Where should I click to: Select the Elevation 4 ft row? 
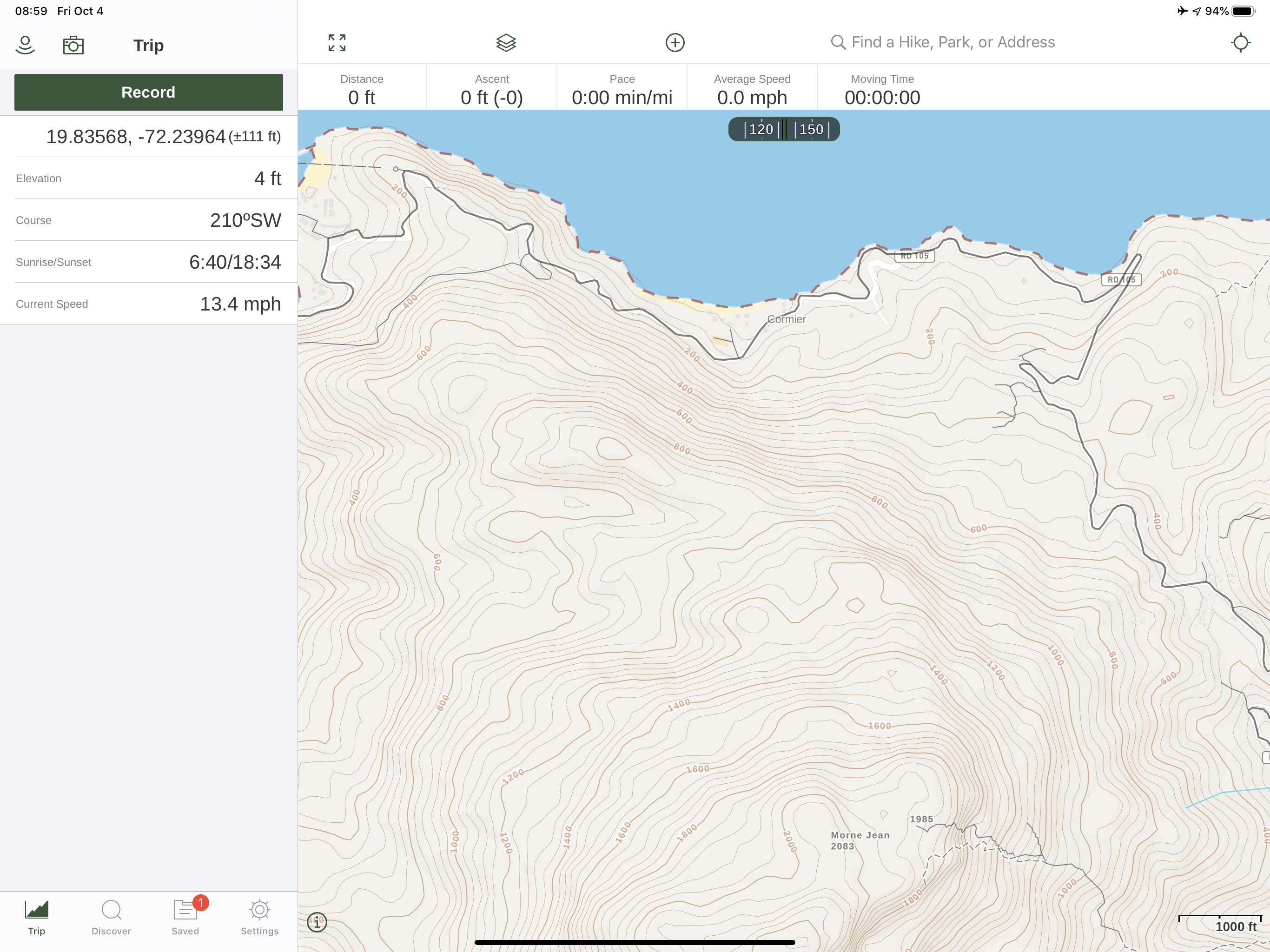pyautogui.click(x=149, y=178)
